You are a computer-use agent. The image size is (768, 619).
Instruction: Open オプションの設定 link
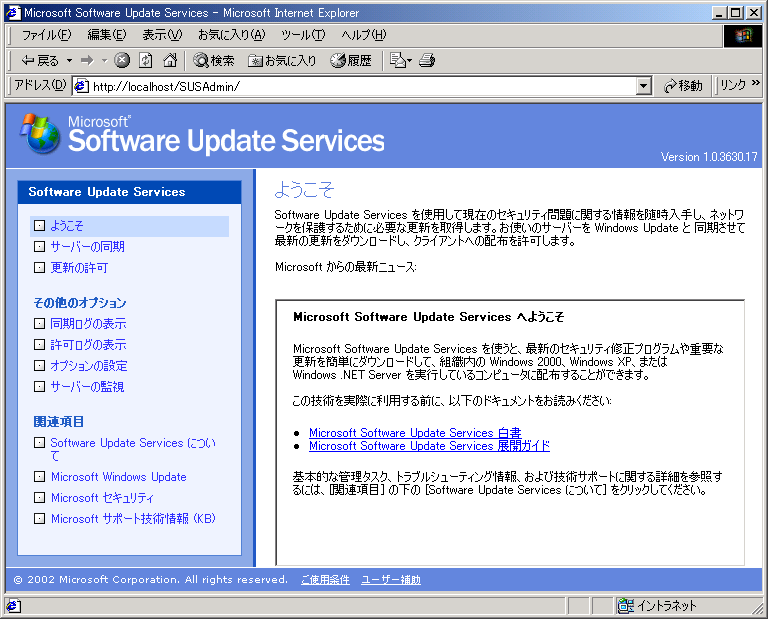coord(89,366)
